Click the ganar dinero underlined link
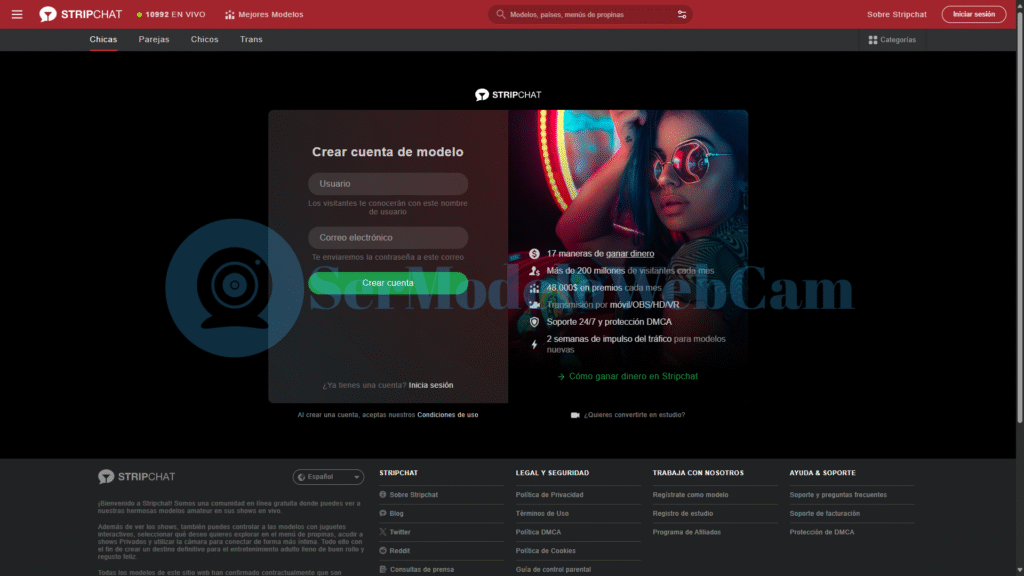Screen dimensions: 1024x576 pyautogui.click(x=630, y=253)
